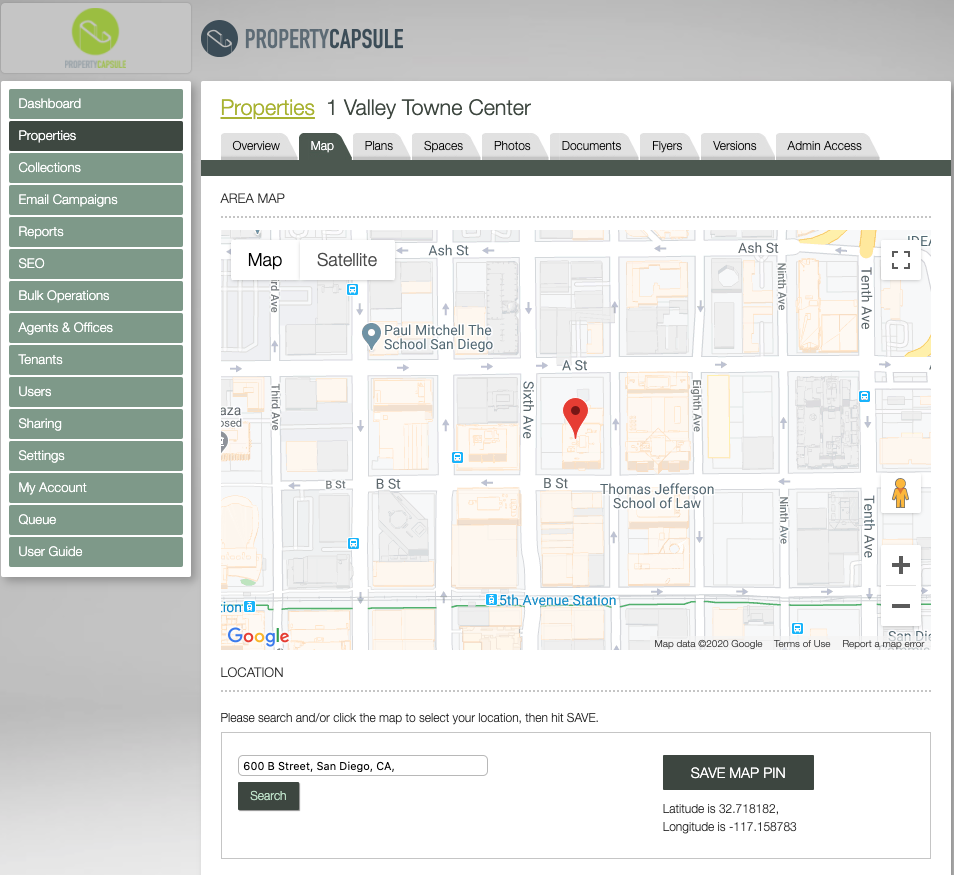Open the Plans tab

[x=378, y=146]
